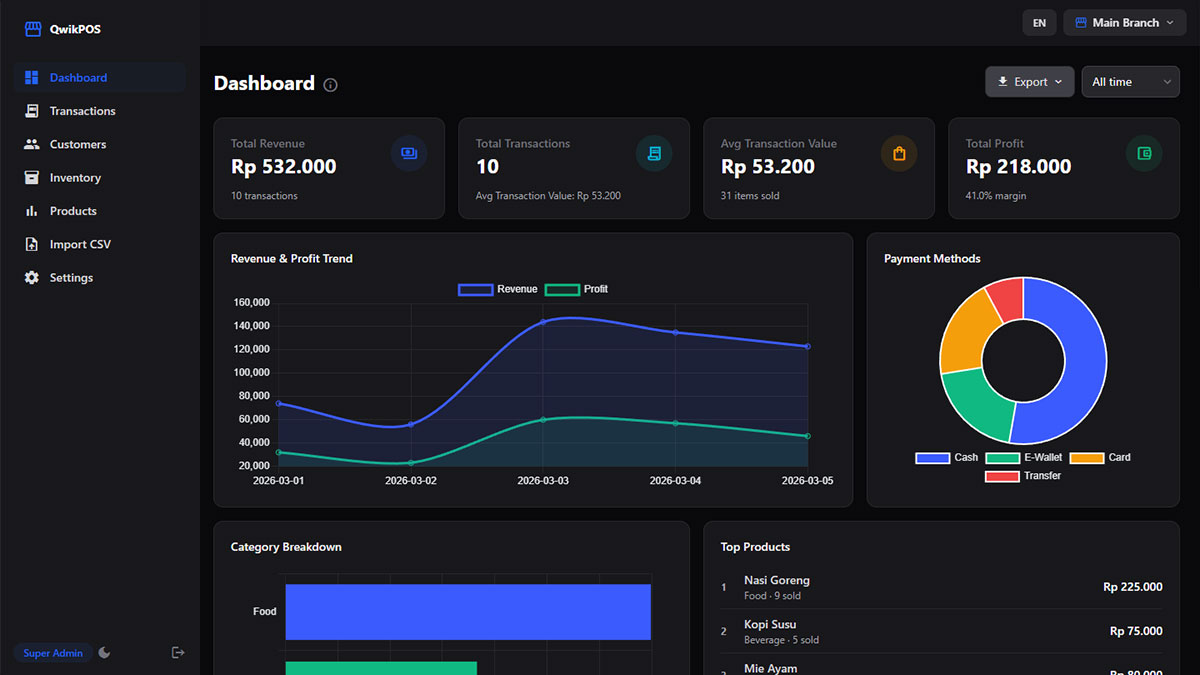
Task: Click the Category Breakdown heading
Action: 286,547
